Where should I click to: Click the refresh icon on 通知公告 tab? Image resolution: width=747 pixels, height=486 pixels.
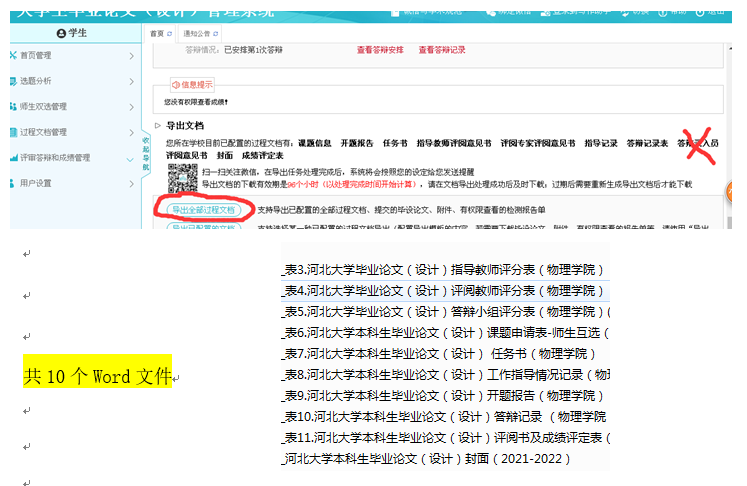click(217, 33)
